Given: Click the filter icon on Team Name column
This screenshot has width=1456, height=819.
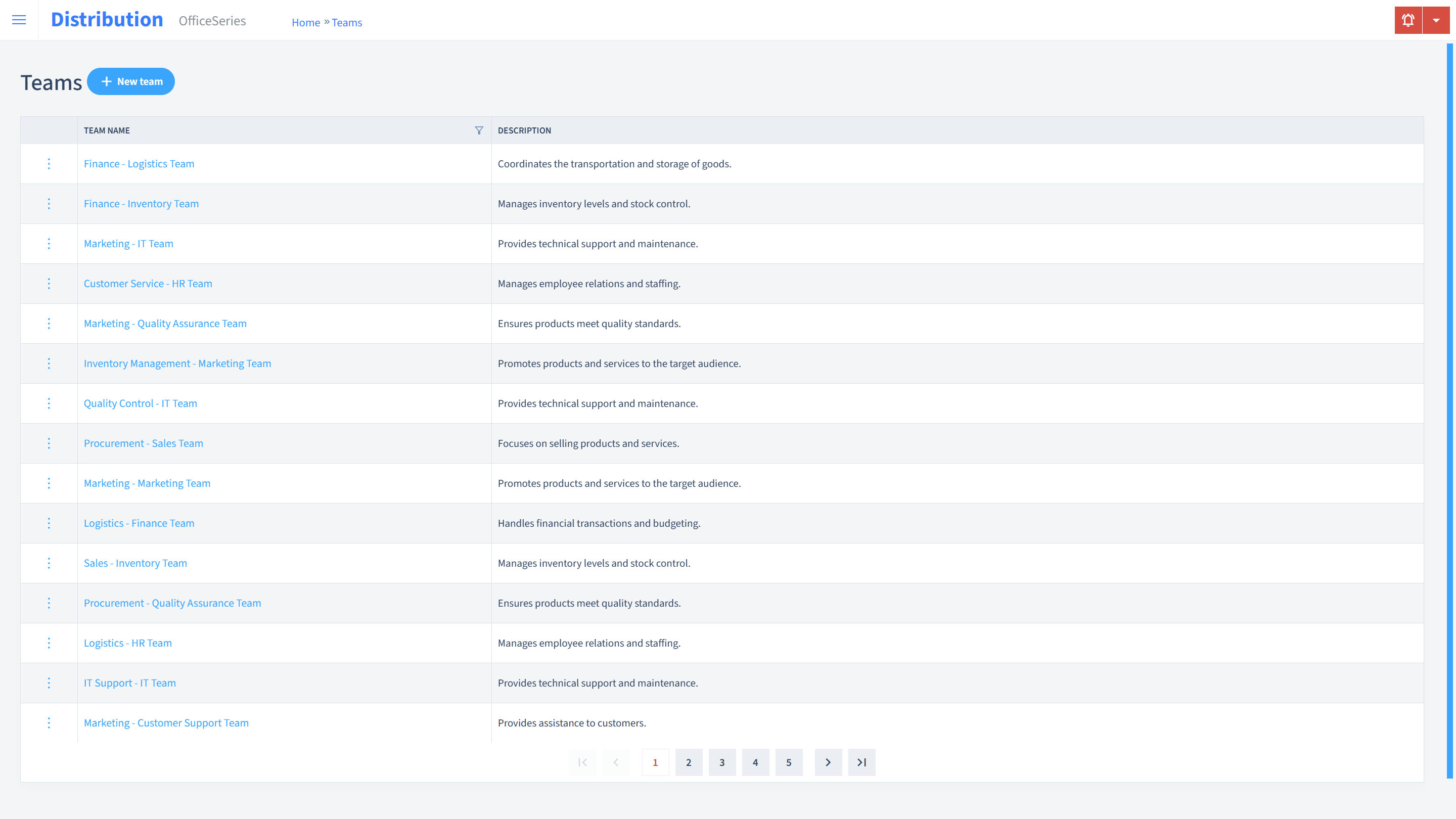Looking at the screenshot, I should pyautogui.click(x=479, y=129).
